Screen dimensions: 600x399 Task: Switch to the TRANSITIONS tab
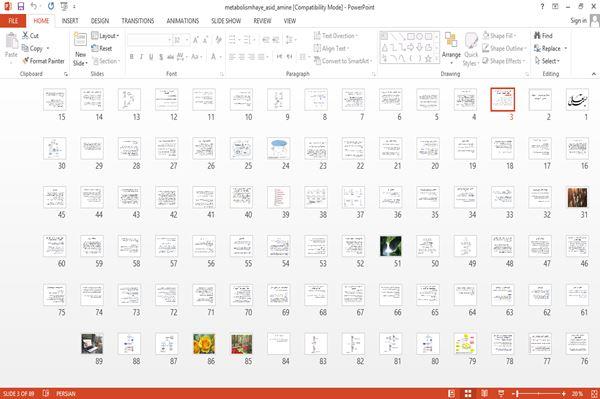click(138, 21)
